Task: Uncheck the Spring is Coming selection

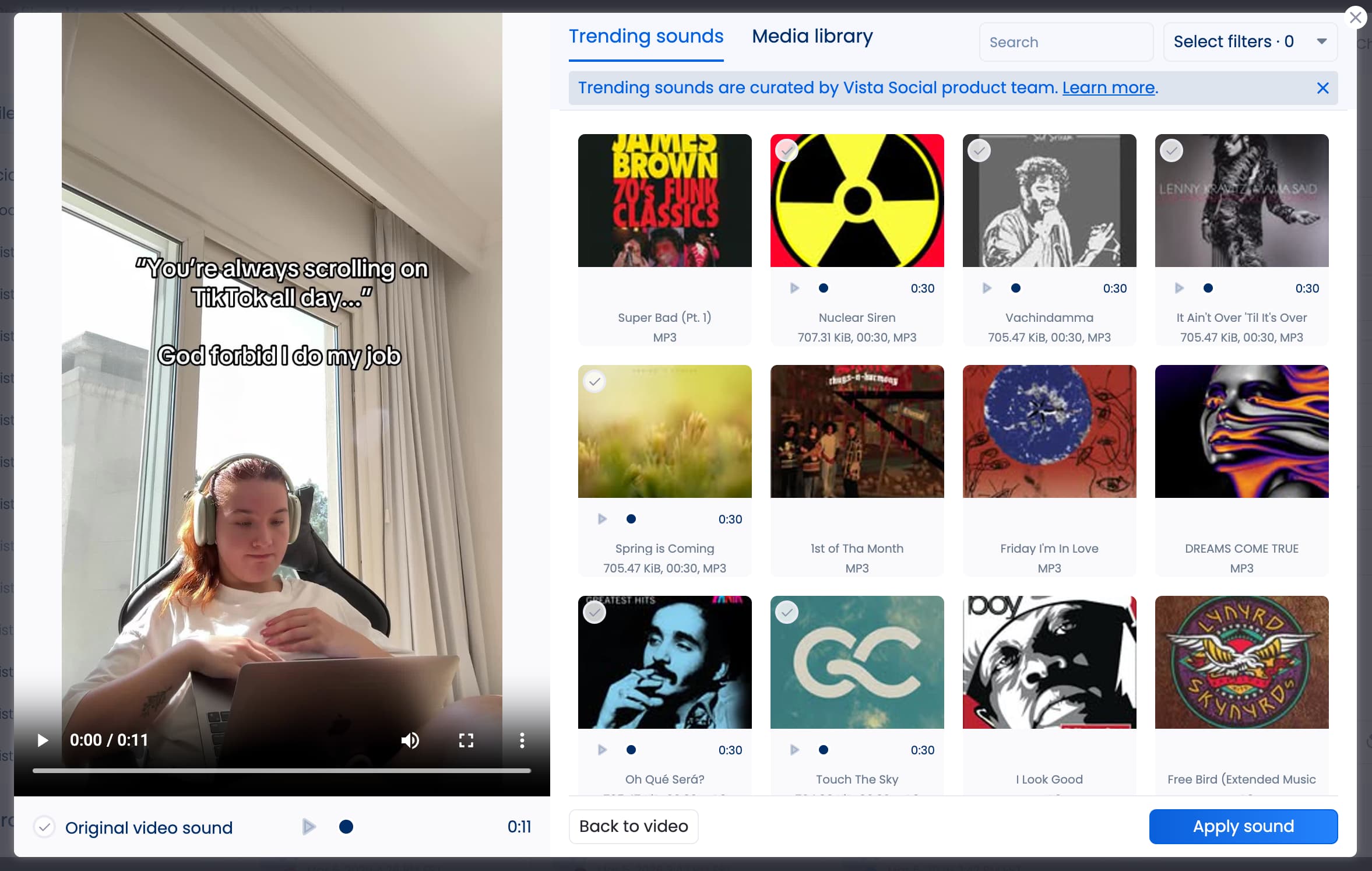Action: (x=595, y=381)
